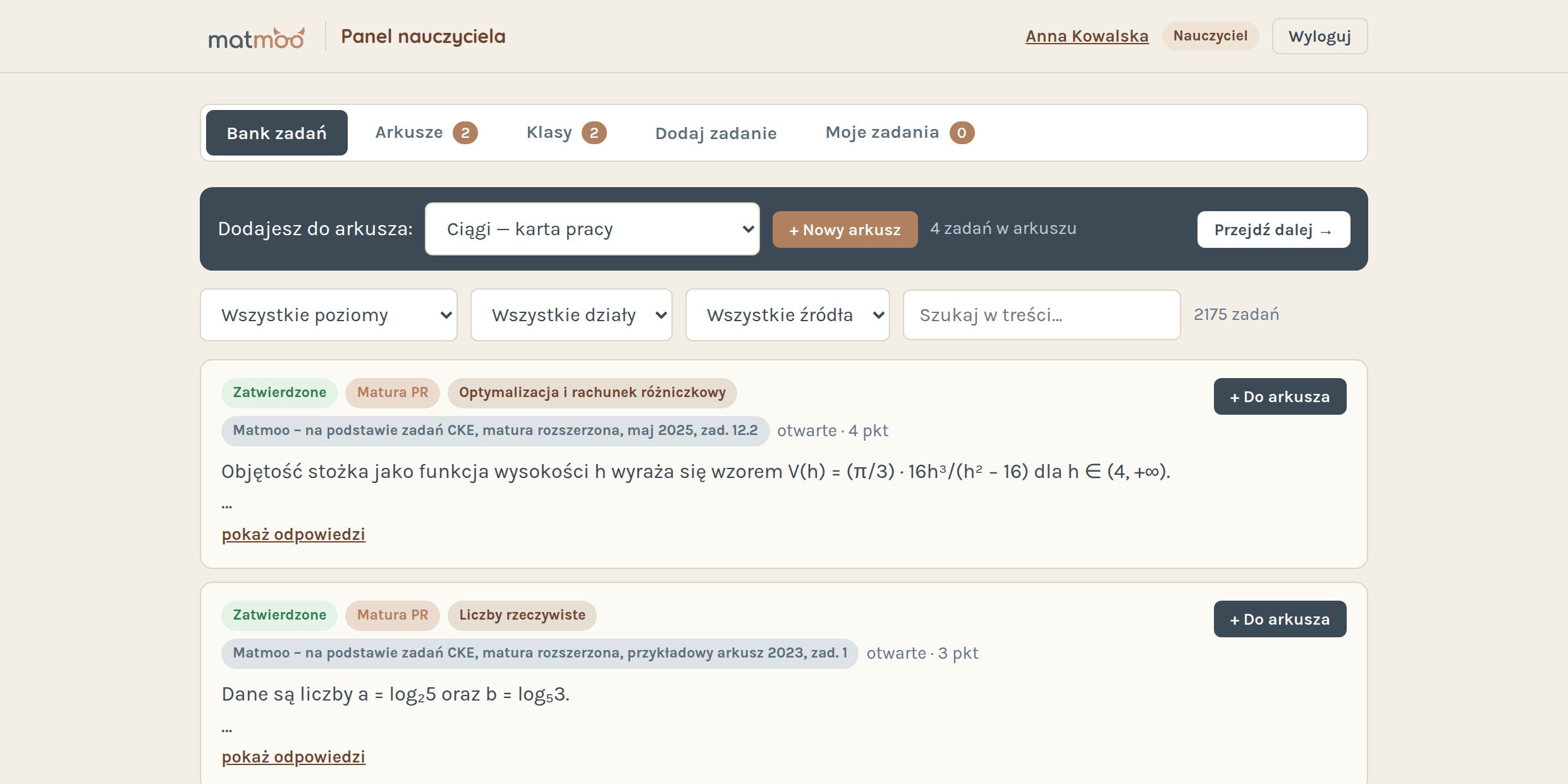
Task: Open the Bank zadań tab
Action: click(x=276, y=133)
